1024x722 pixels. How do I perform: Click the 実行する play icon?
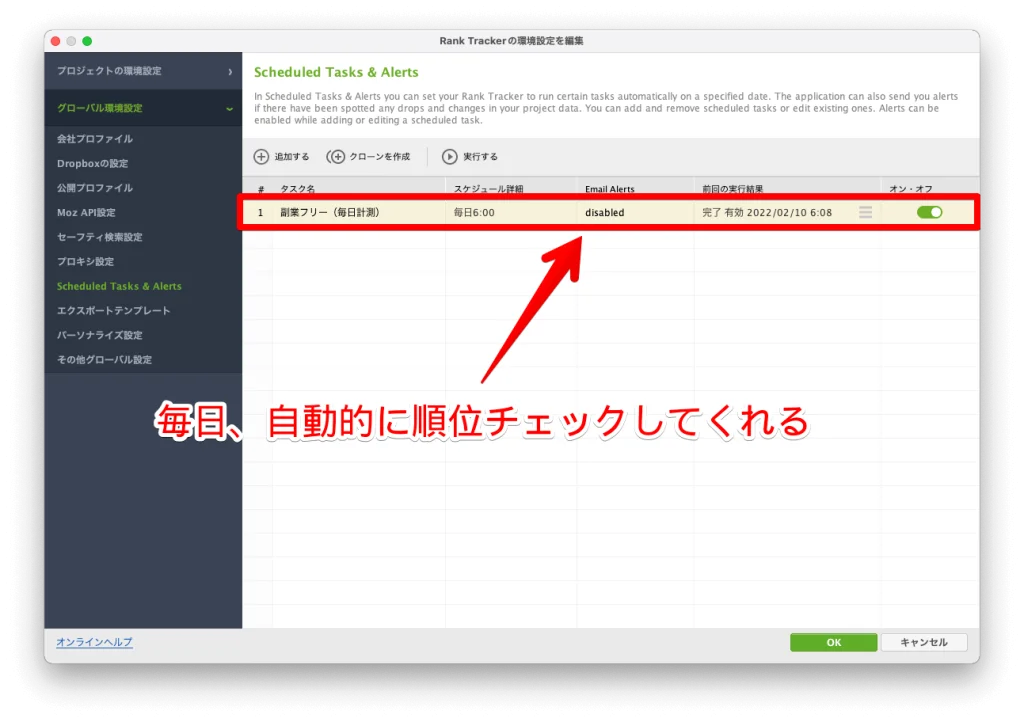pos(449,157)
